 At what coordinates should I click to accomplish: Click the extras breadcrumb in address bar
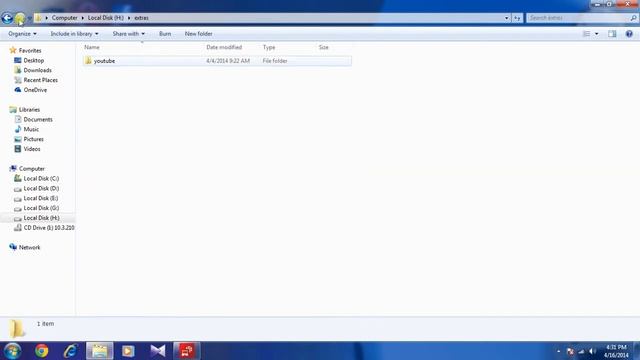[141, 18]
